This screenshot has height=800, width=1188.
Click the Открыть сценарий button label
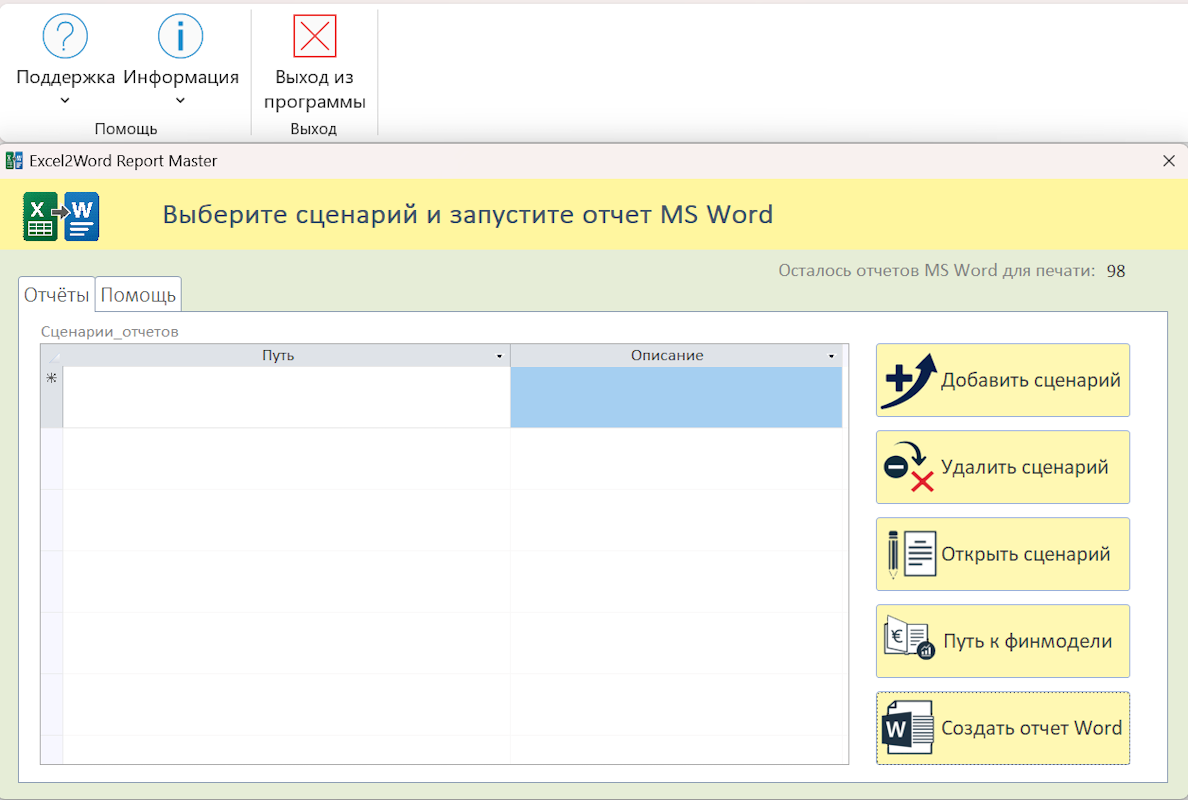click(1026, 555)
